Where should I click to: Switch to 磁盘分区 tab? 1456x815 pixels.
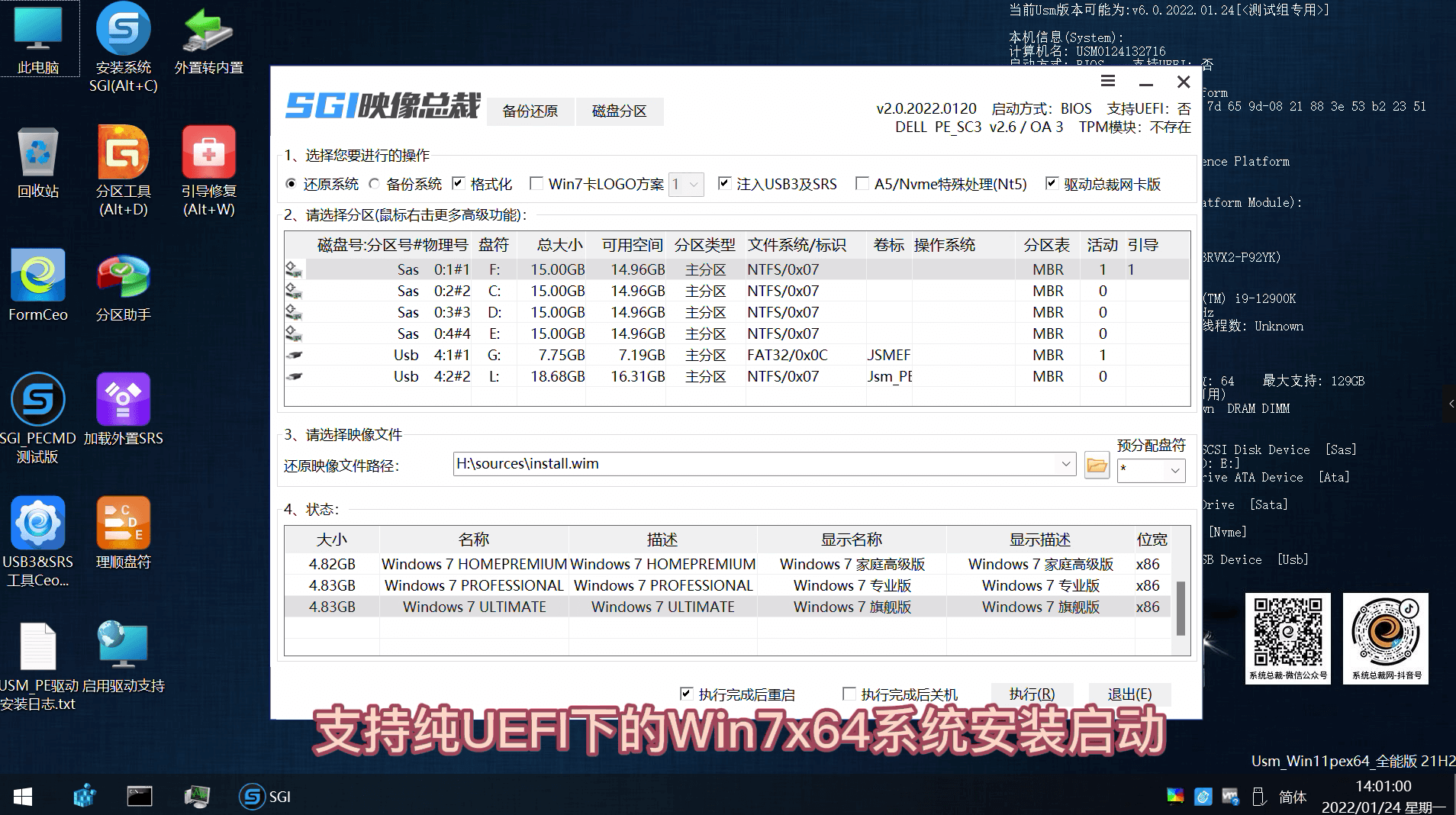619,111
